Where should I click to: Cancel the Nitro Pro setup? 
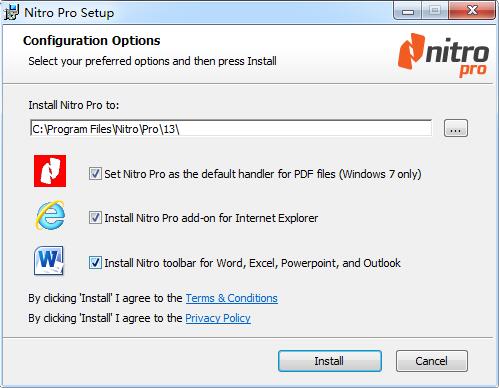click(x=432, y=361)
